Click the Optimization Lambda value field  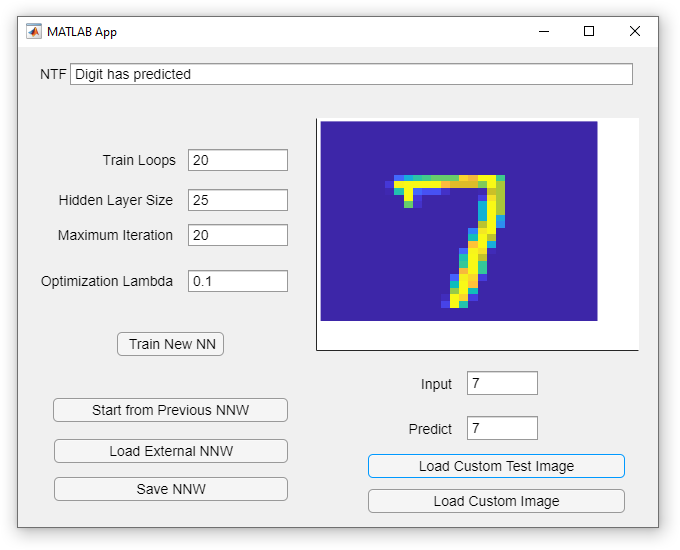(x=238, y=281)
